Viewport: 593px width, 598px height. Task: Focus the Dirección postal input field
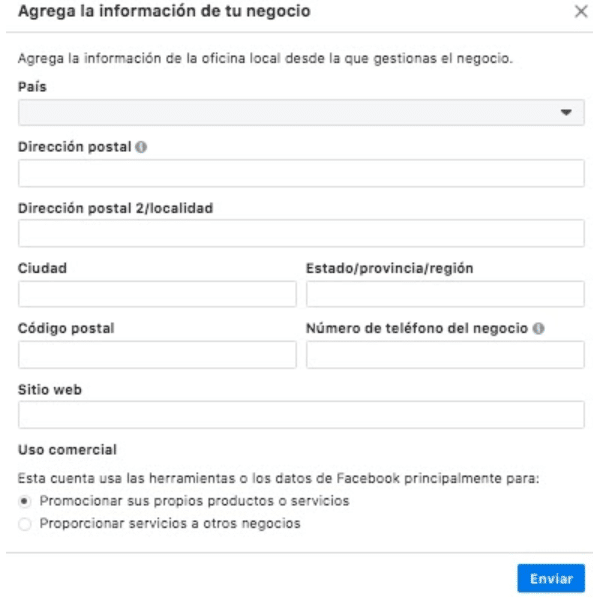point(301,173)
